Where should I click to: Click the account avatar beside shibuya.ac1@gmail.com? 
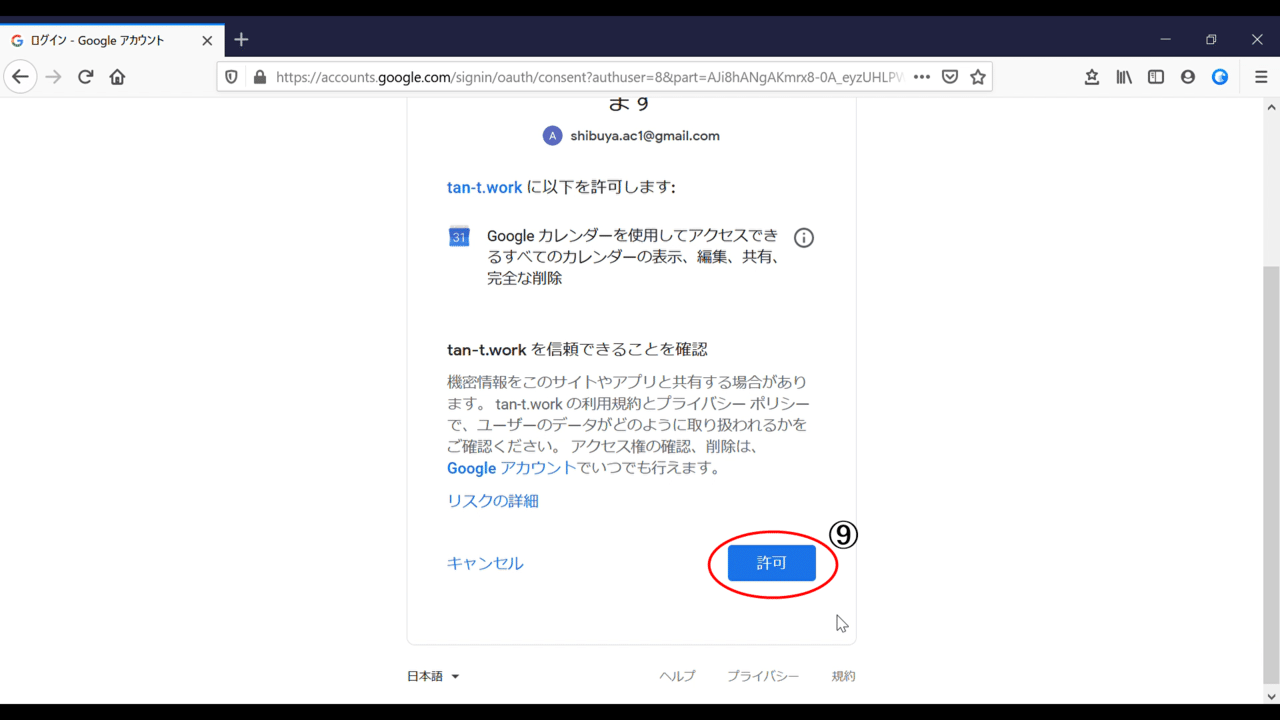coord(552,136)
